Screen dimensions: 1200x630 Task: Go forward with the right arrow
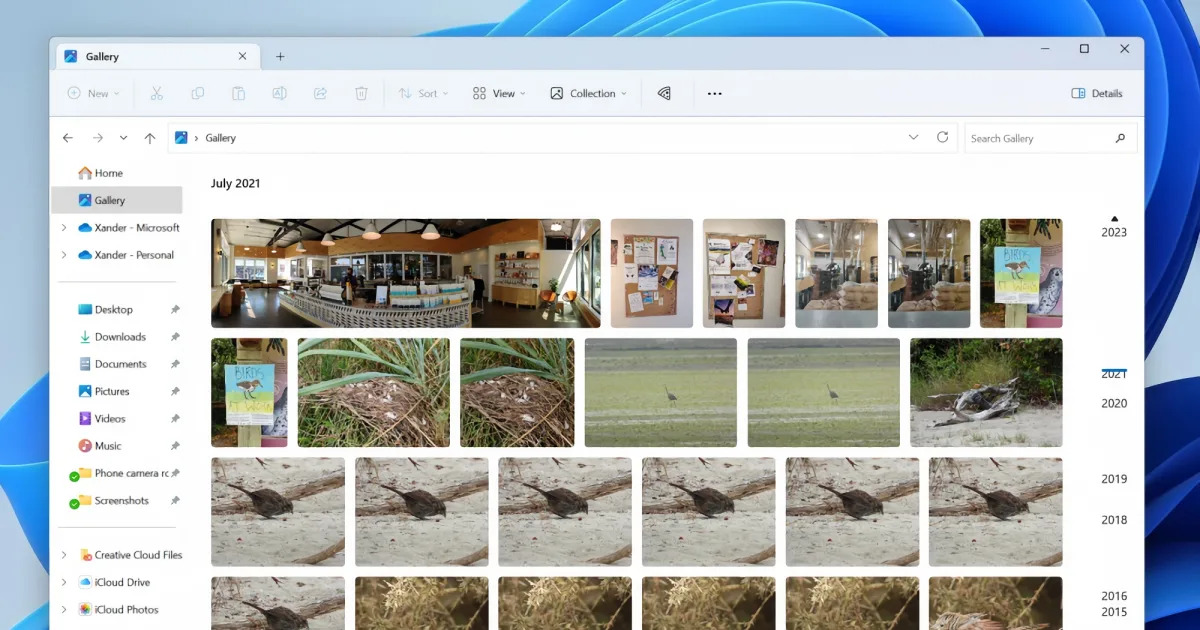pos(97,138)
